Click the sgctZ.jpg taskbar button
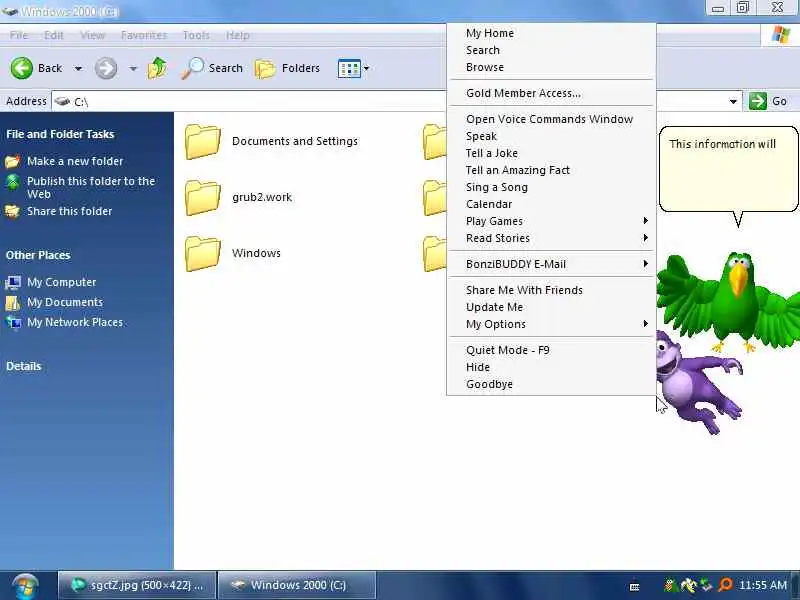This screenshot has height=600, width=800. pyautogui.click(x=137, y=585)
